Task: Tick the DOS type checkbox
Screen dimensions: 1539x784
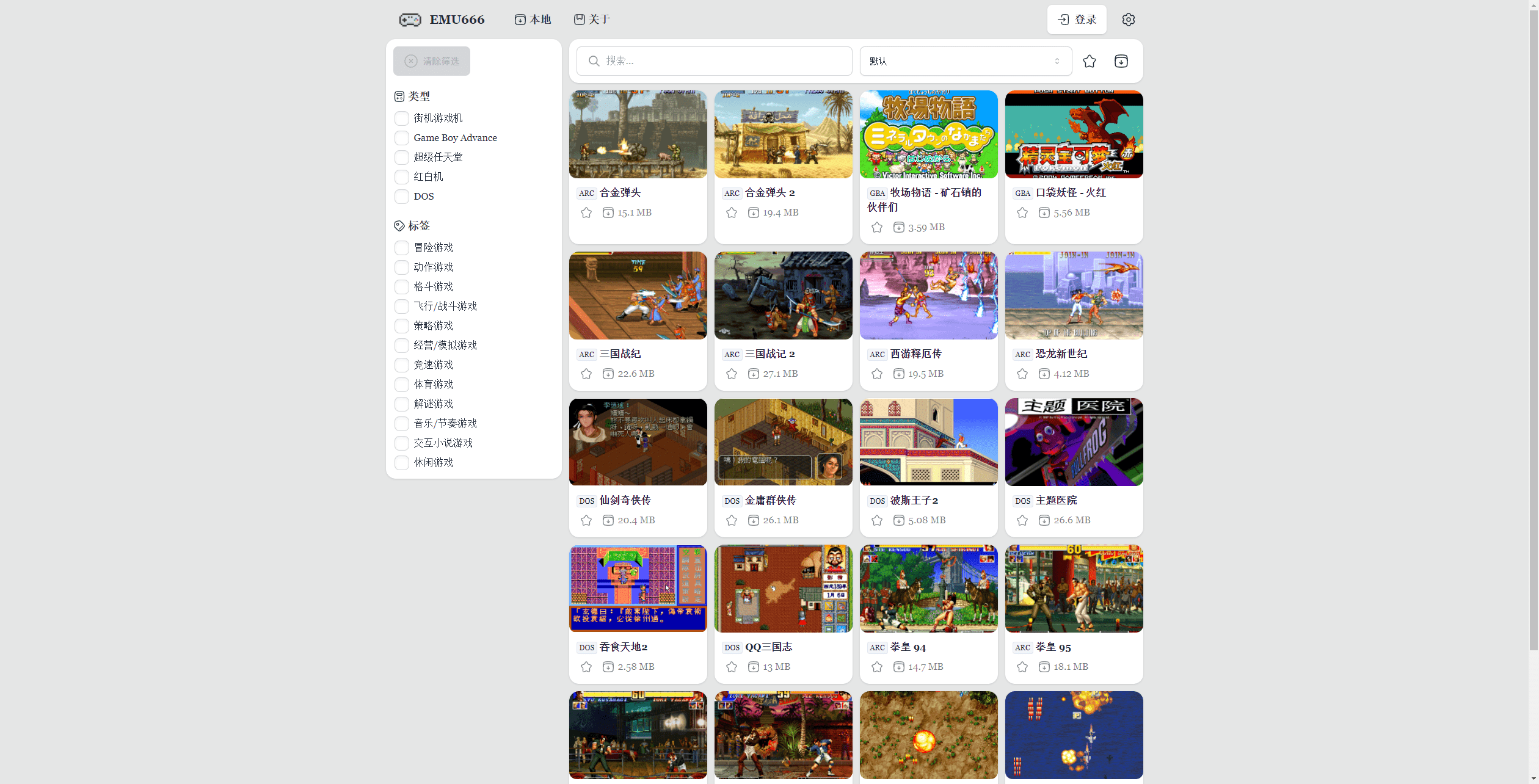Action: pyautogui.click(x=402, y=196)
